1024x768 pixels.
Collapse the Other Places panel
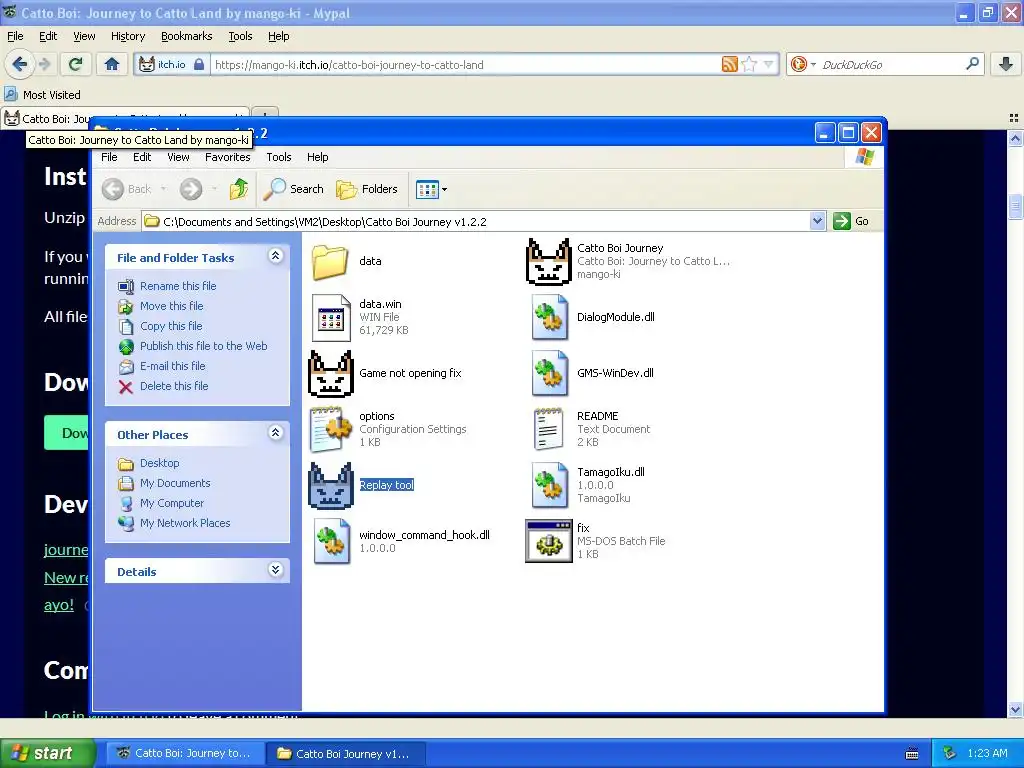point(276,433)
